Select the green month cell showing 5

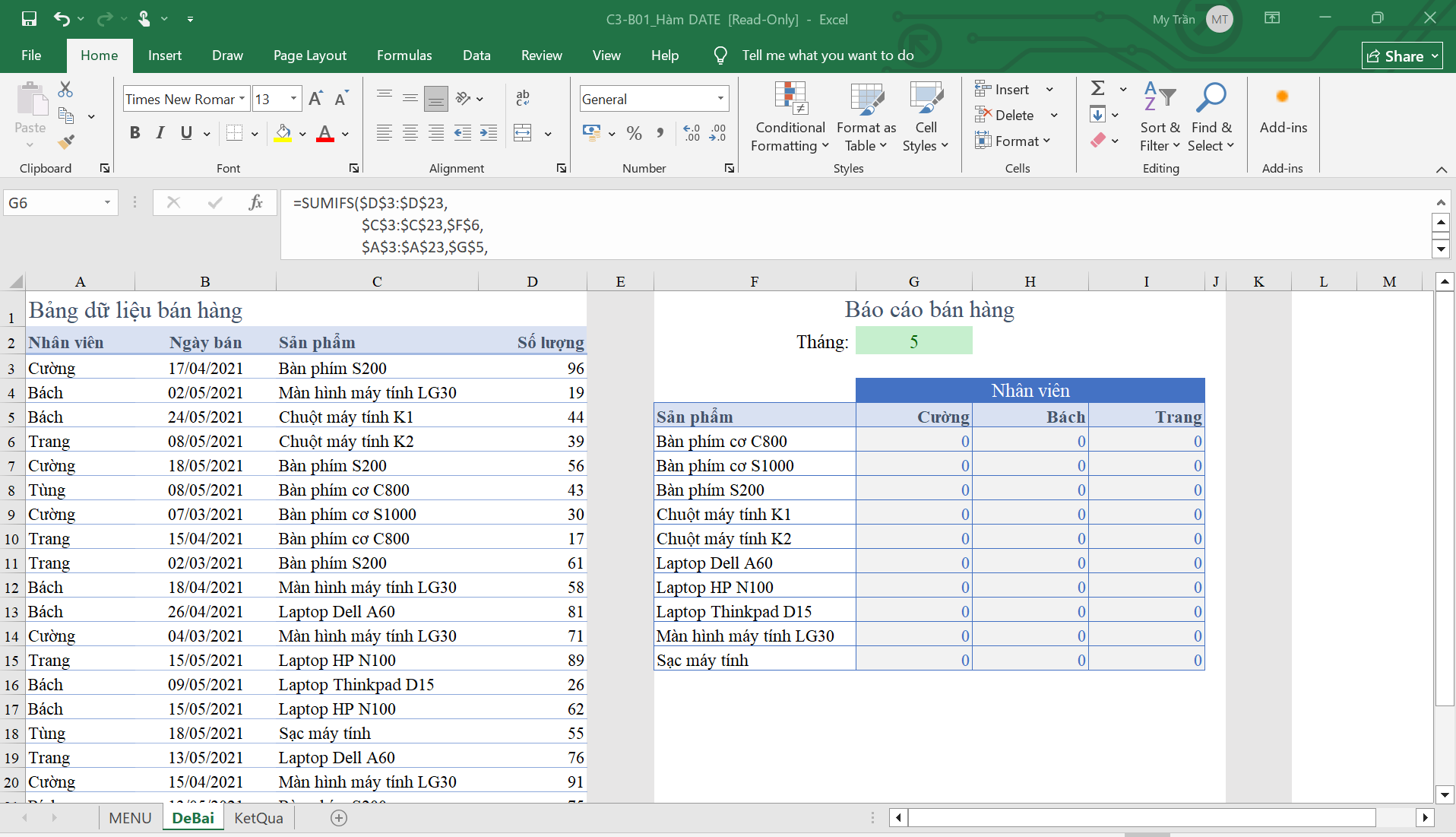click(913, 341)
